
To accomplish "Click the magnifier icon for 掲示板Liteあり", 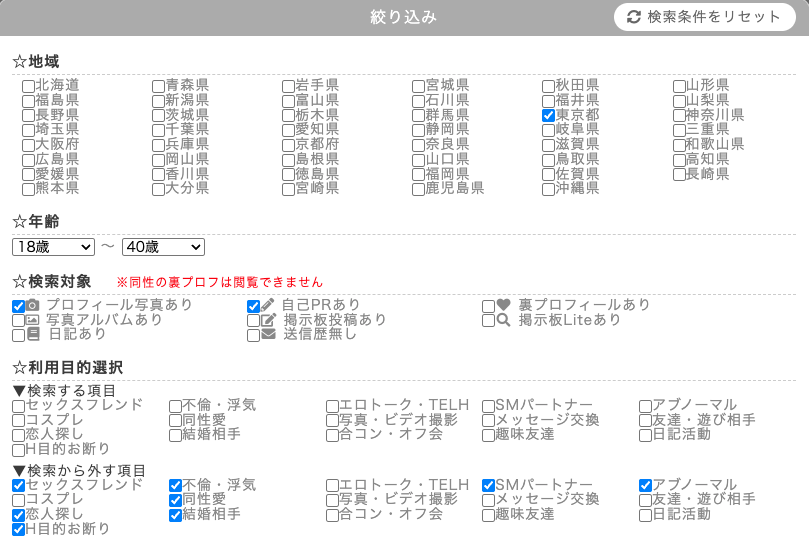I will tap(503, 320).
